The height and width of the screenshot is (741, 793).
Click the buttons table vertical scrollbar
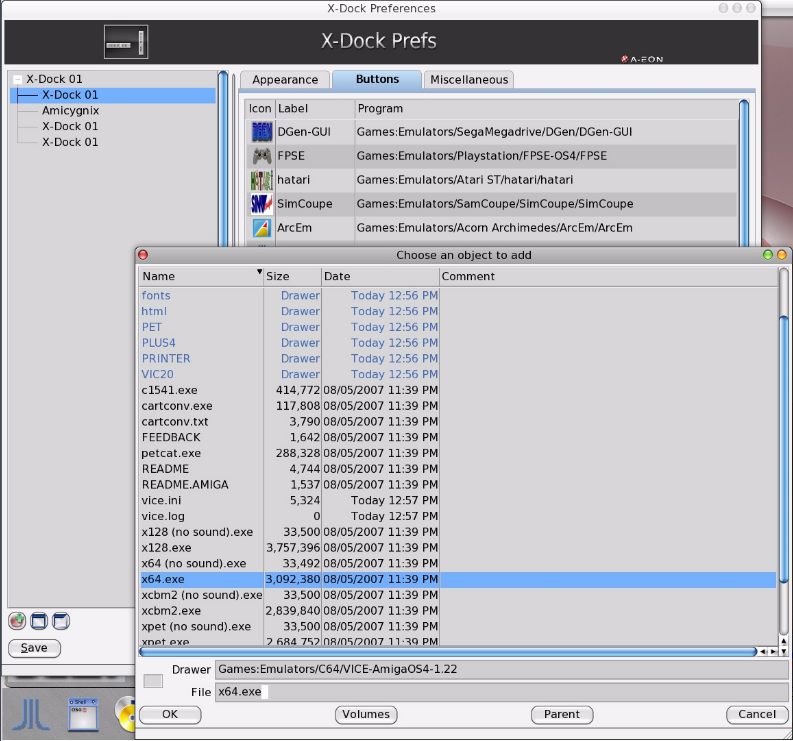(743, 172)
